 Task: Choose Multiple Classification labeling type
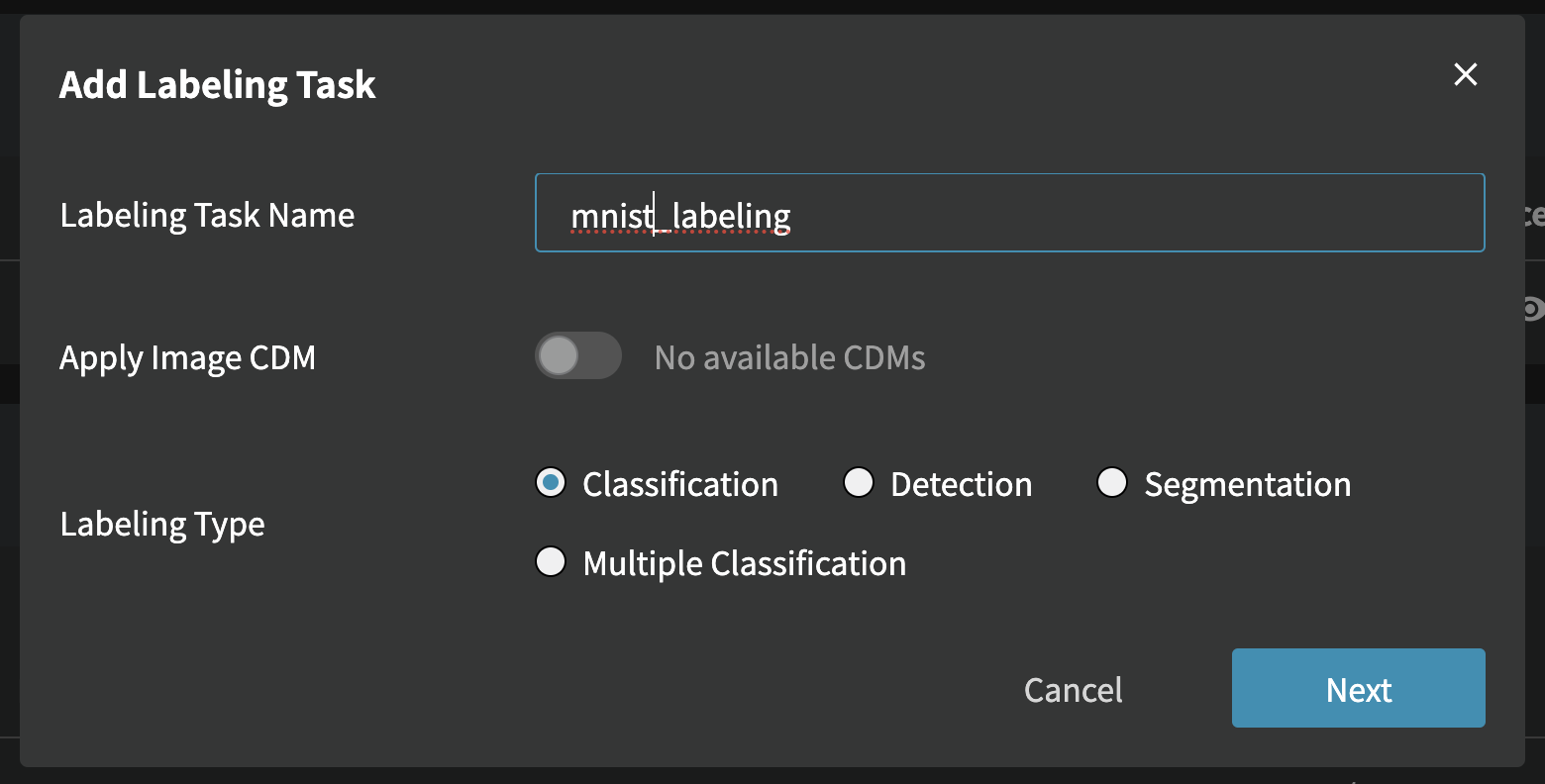pos(551,561)
